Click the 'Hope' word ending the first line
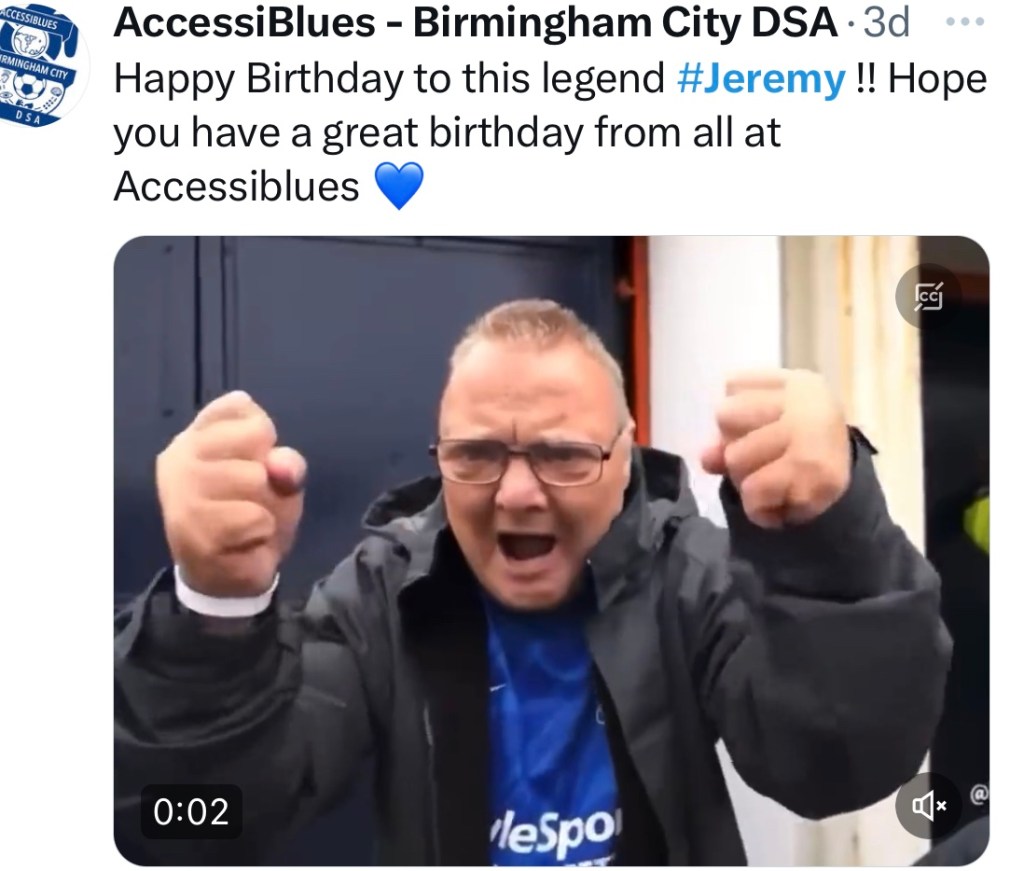 937,79
